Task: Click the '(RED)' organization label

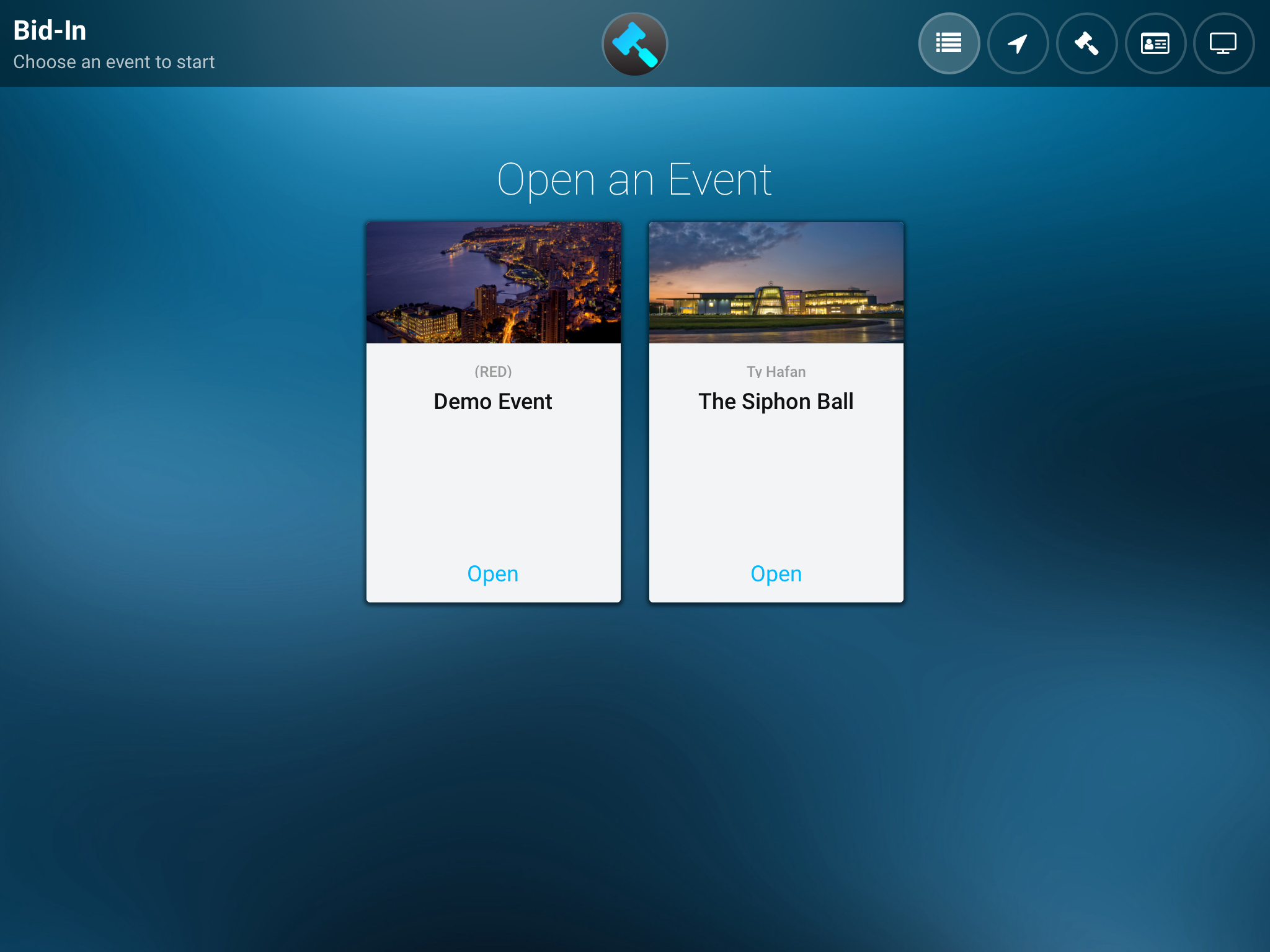Action: point(493,372)
